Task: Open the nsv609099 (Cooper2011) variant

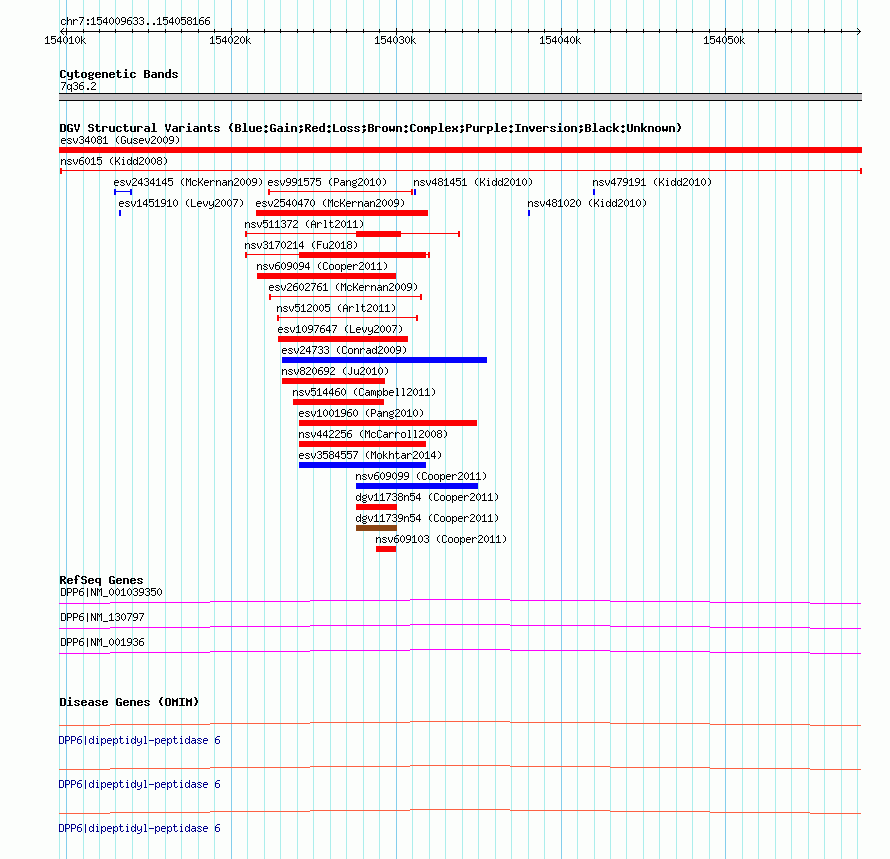Action: pos(421,476)
